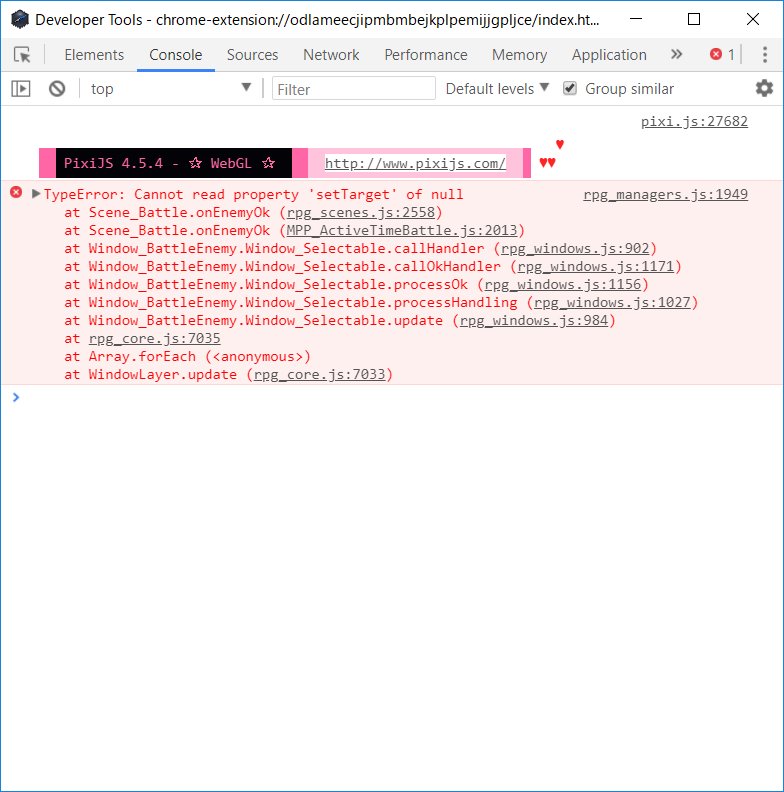Switch to the Elements tab

click(x=94, y=55)
